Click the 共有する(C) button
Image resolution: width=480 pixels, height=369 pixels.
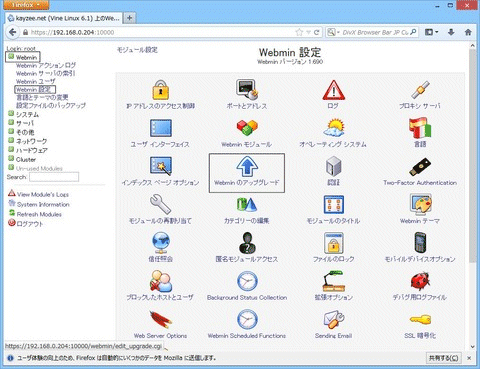pyautogui.click(x=443, y=358)
